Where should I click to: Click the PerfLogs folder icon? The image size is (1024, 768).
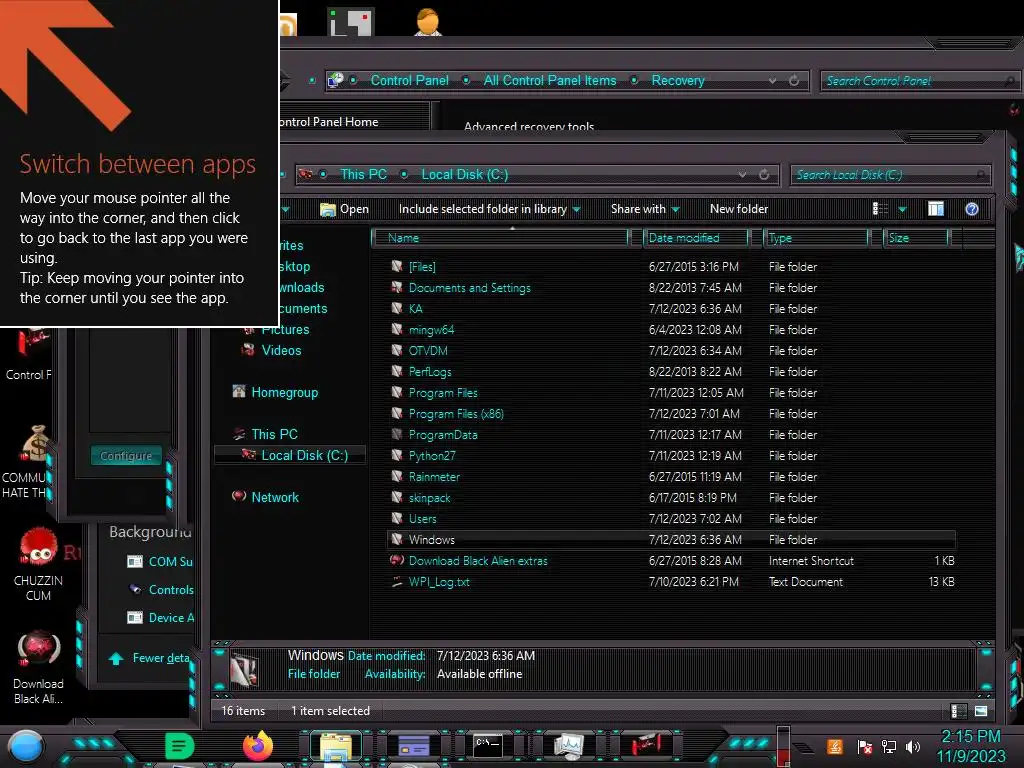tap(396, 371)
